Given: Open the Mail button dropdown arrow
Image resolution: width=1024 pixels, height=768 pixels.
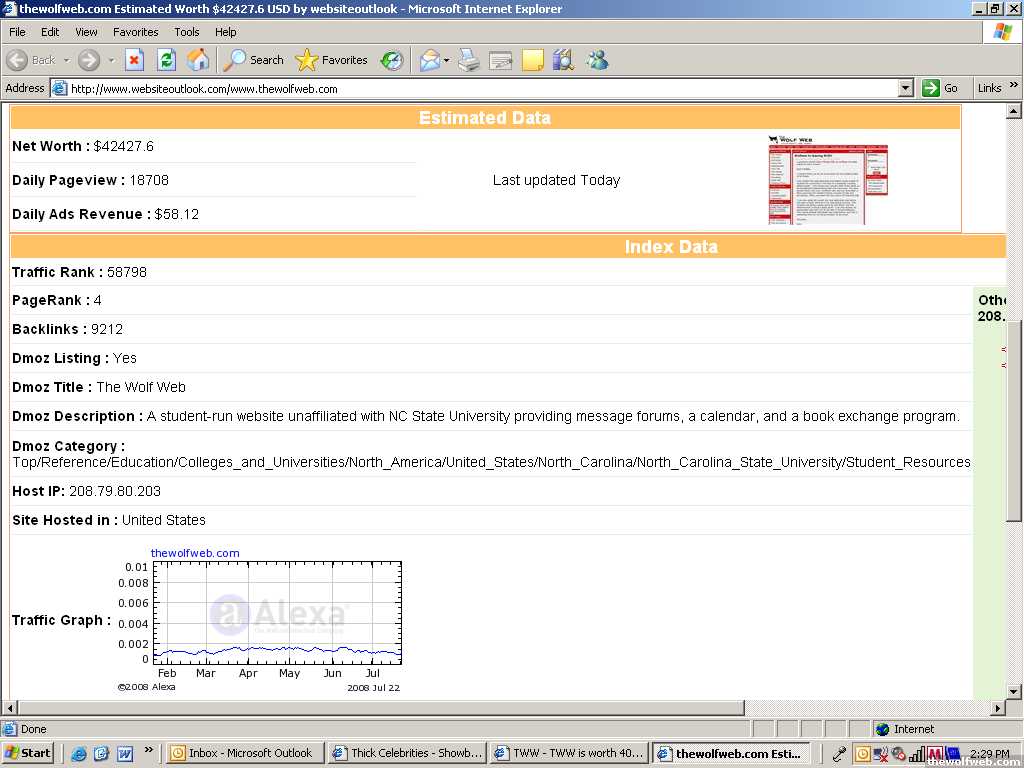Looking at the screenshot, I should 447,60.
